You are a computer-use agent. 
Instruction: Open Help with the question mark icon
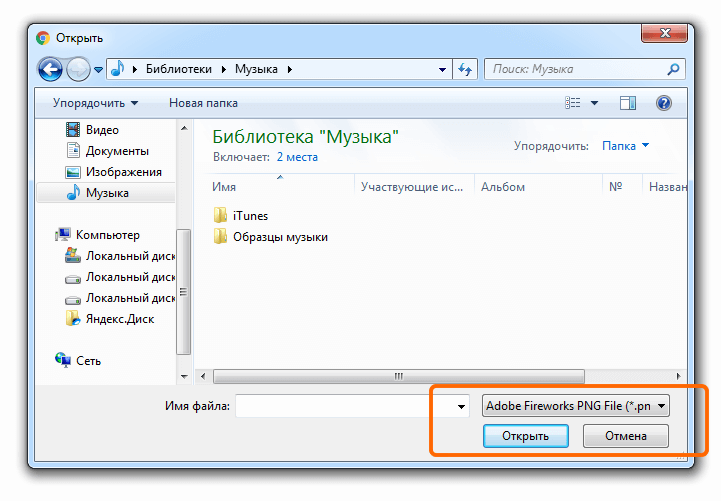(664, 103)
